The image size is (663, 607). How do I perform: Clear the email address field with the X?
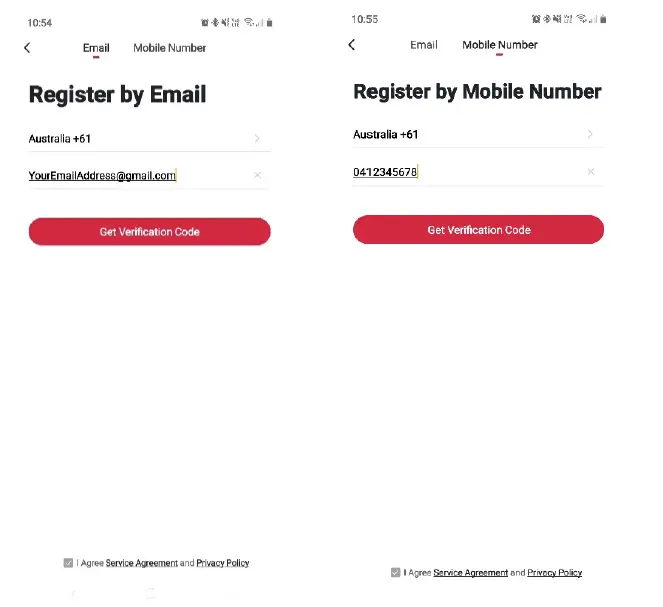click(x=257, y=176)
